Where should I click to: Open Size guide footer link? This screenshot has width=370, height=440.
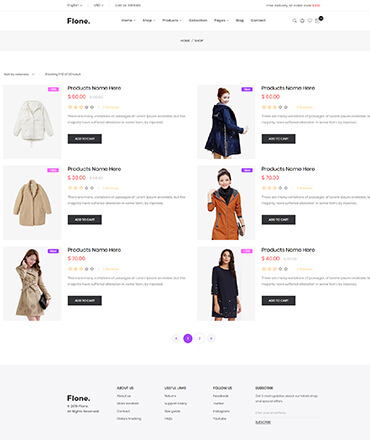tap(172, 411)
